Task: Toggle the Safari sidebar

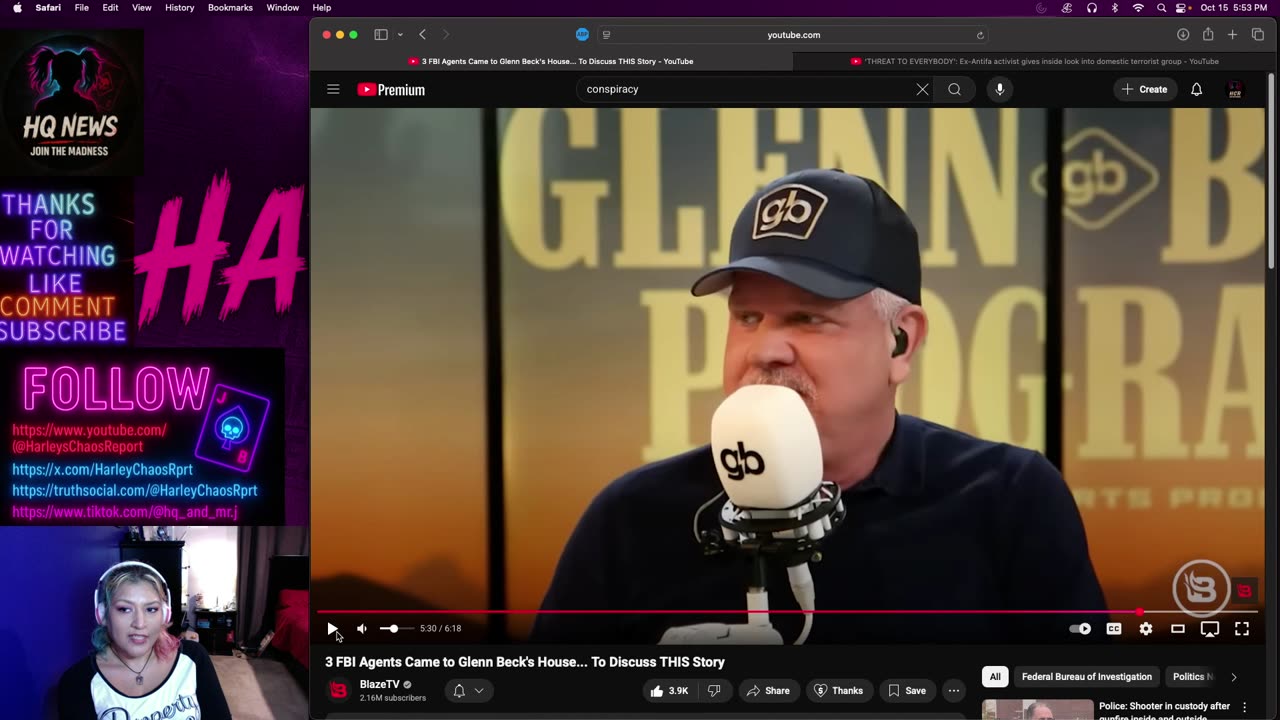Action: pos(381,35)
